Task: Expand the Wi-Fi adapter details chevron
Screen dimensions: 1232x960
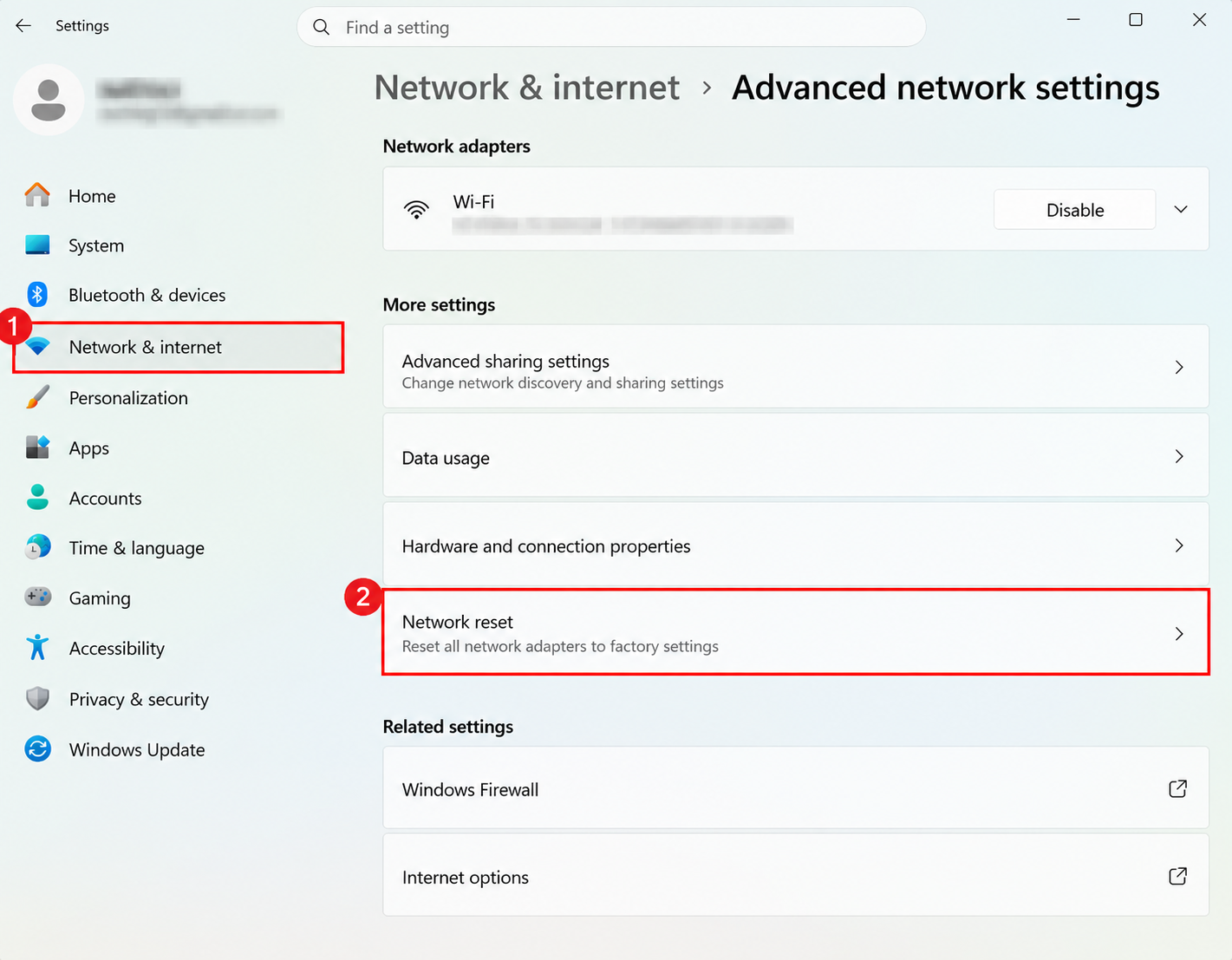Action: (x=1181, y=209)
